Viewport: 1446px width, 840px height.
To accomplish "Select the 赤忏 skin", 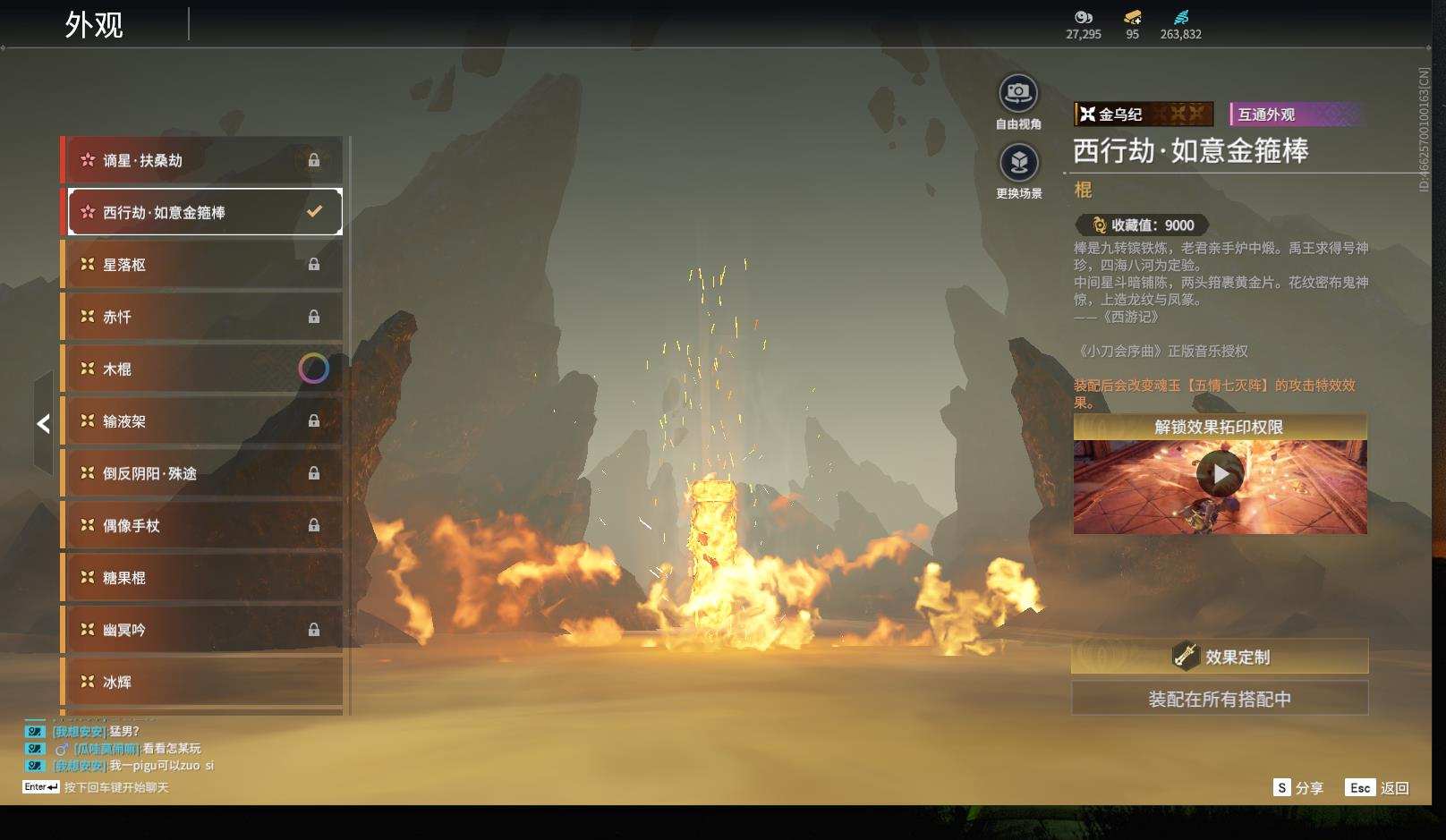I will pos(201,317).
